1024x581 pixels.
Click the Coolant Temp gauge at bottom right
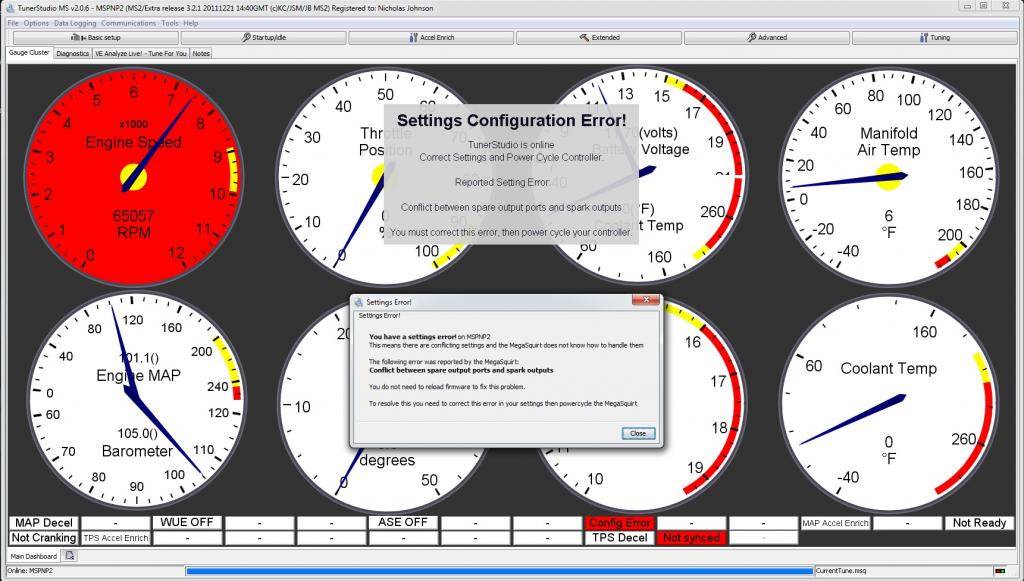888,403
